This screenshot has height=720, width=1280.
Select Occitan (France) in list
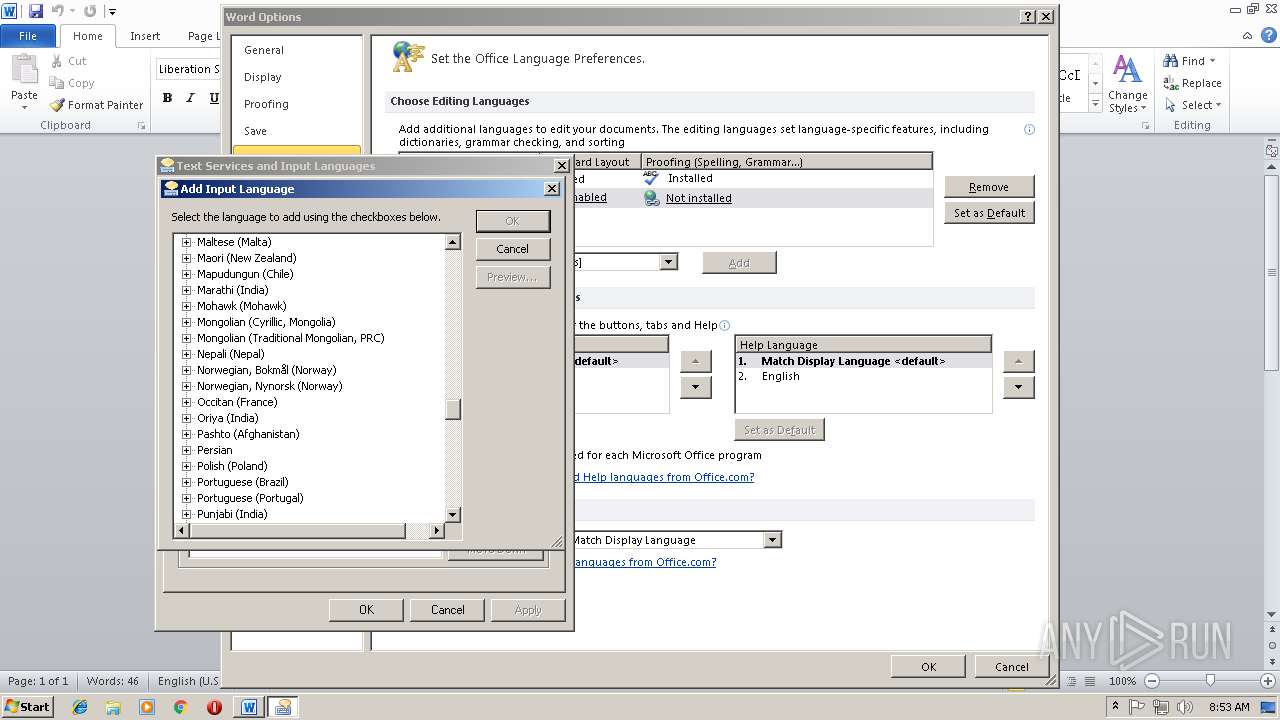(x=237, y=402)
